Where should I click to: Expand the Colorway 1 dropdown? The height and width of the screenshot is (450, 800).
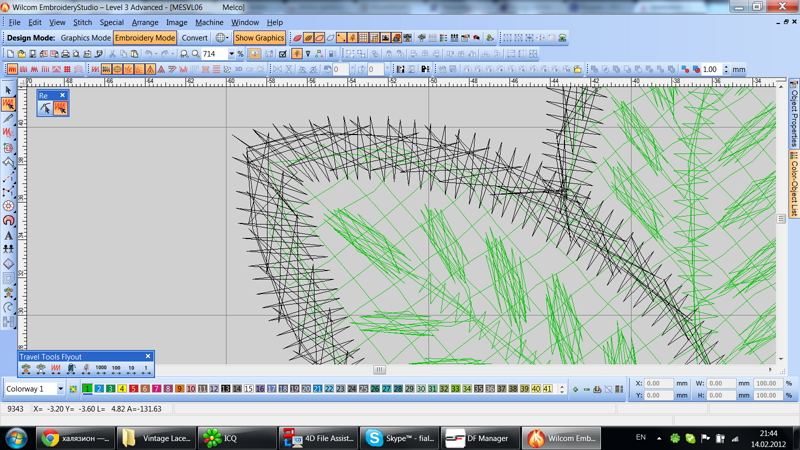60,389
